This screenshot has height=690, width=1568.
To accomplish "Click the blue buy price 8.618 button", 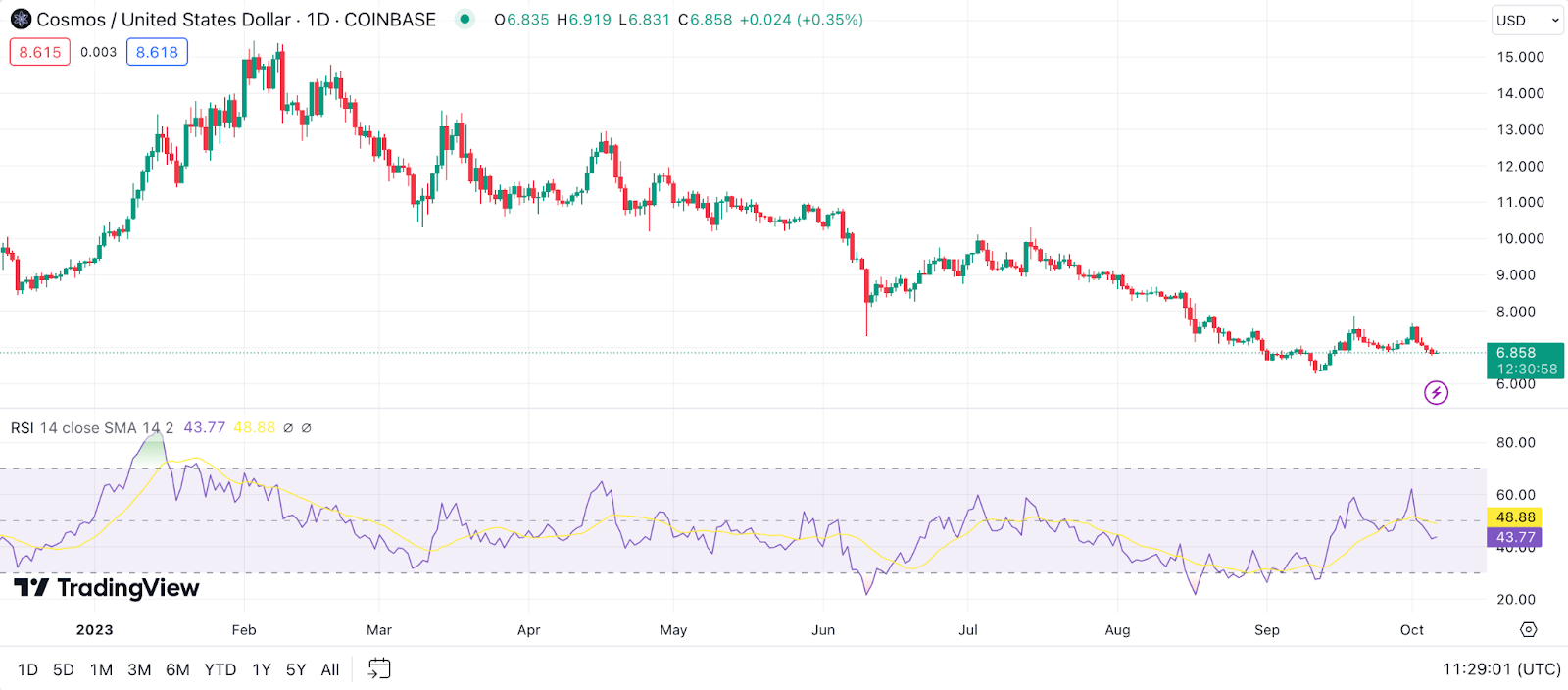I will point(157,52).
